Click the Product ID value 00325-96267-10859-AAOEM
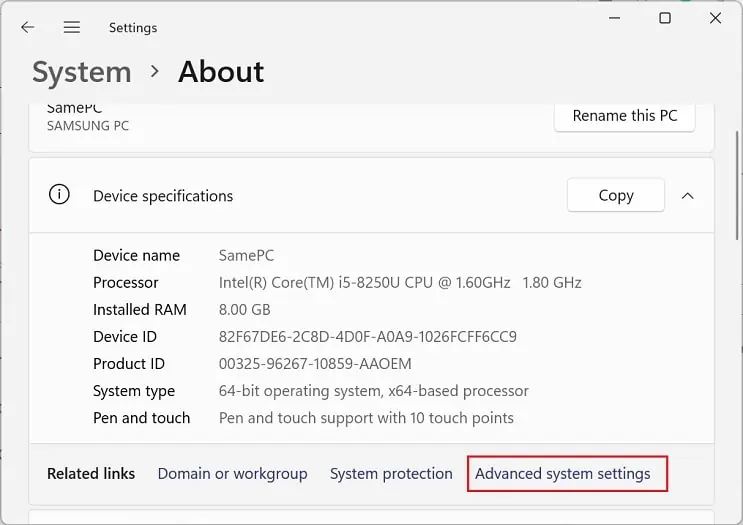Image resolution: width=743 pixels, height=525 pixels. [315, 364]
